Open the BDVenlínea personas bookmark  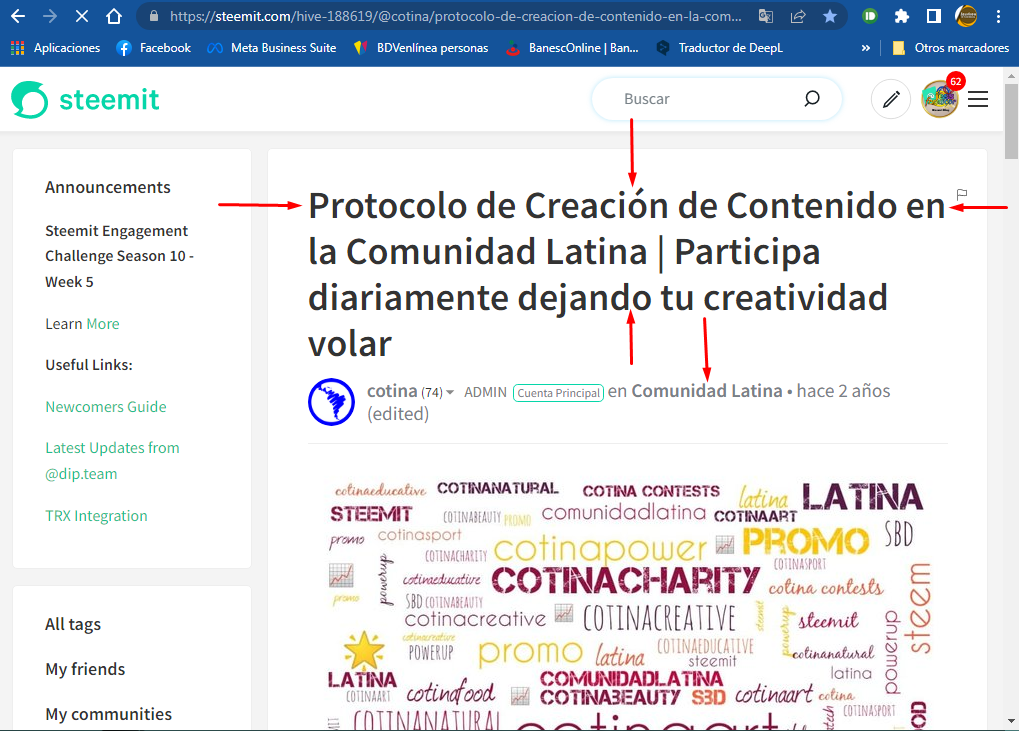[421, 47]
